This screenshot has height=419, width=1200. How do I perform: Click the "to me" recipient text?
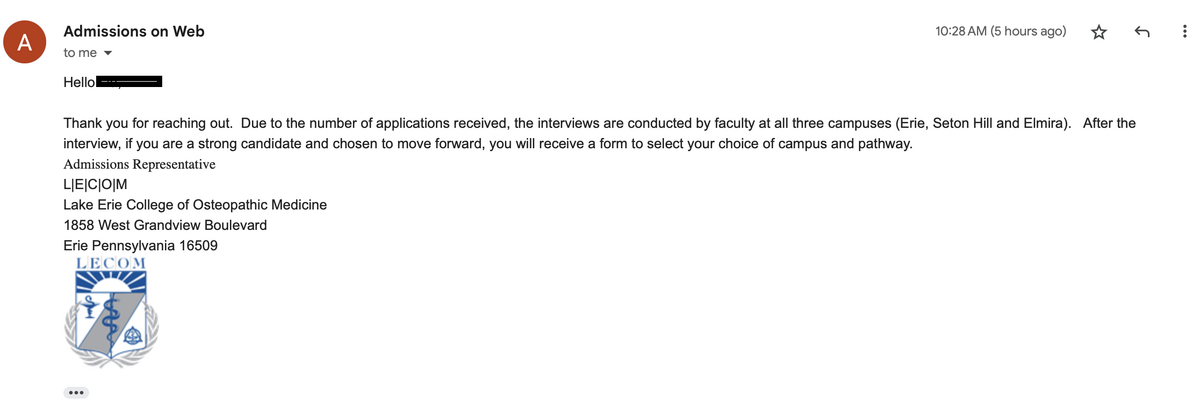80,53
